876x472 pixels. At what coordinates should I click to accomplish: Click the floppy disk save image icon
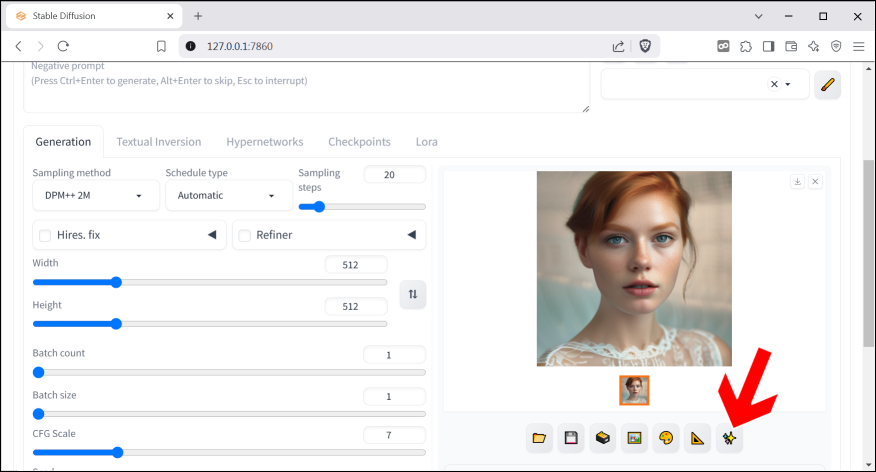coord(571,438)
